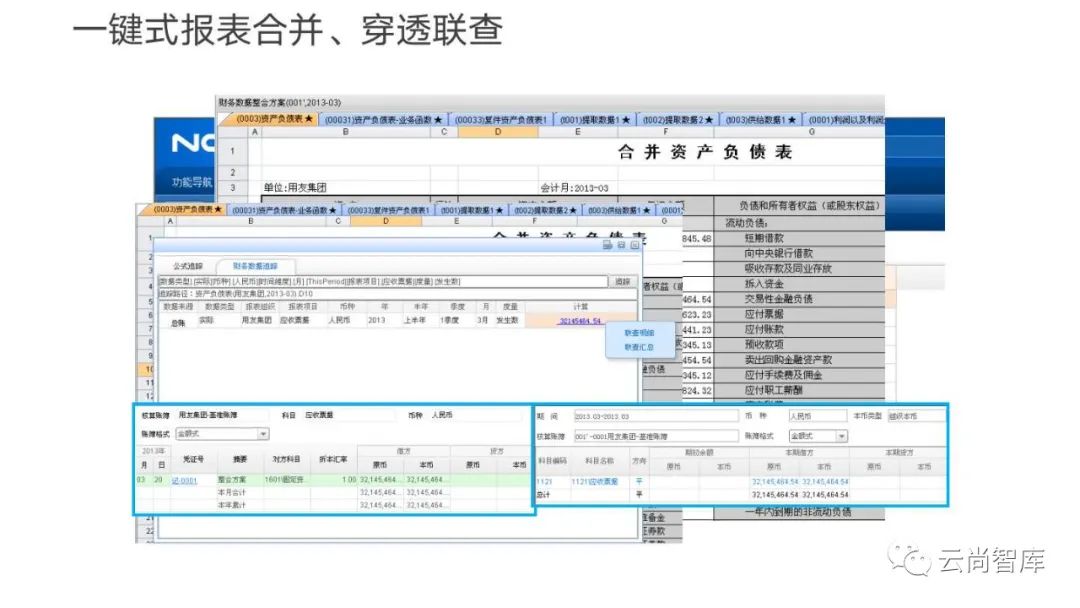Click the 本币类型 field

click(x=915, y=417)
